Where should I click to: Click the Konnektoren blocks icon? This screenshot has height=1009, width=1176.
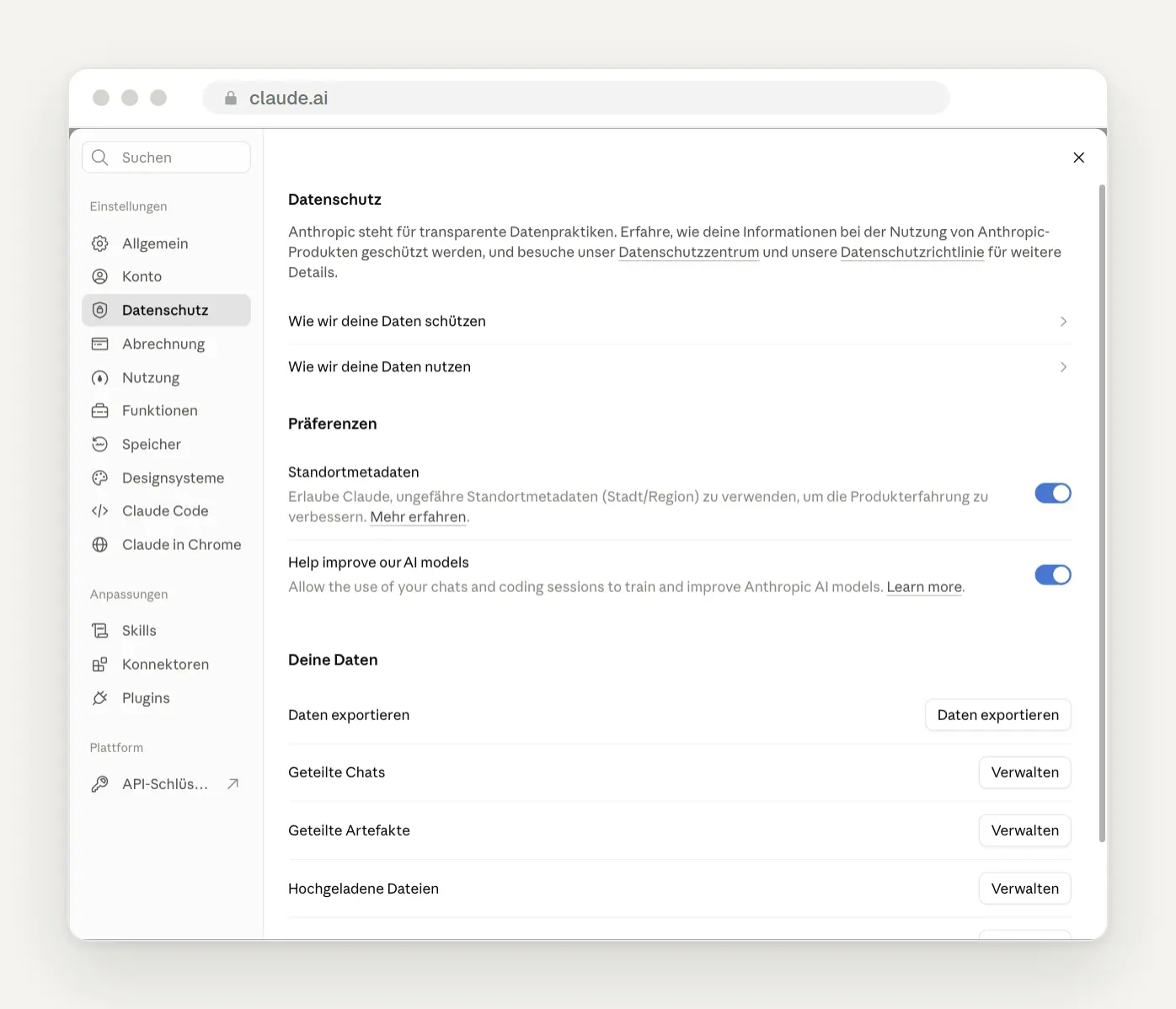click(x=99, y=664)
